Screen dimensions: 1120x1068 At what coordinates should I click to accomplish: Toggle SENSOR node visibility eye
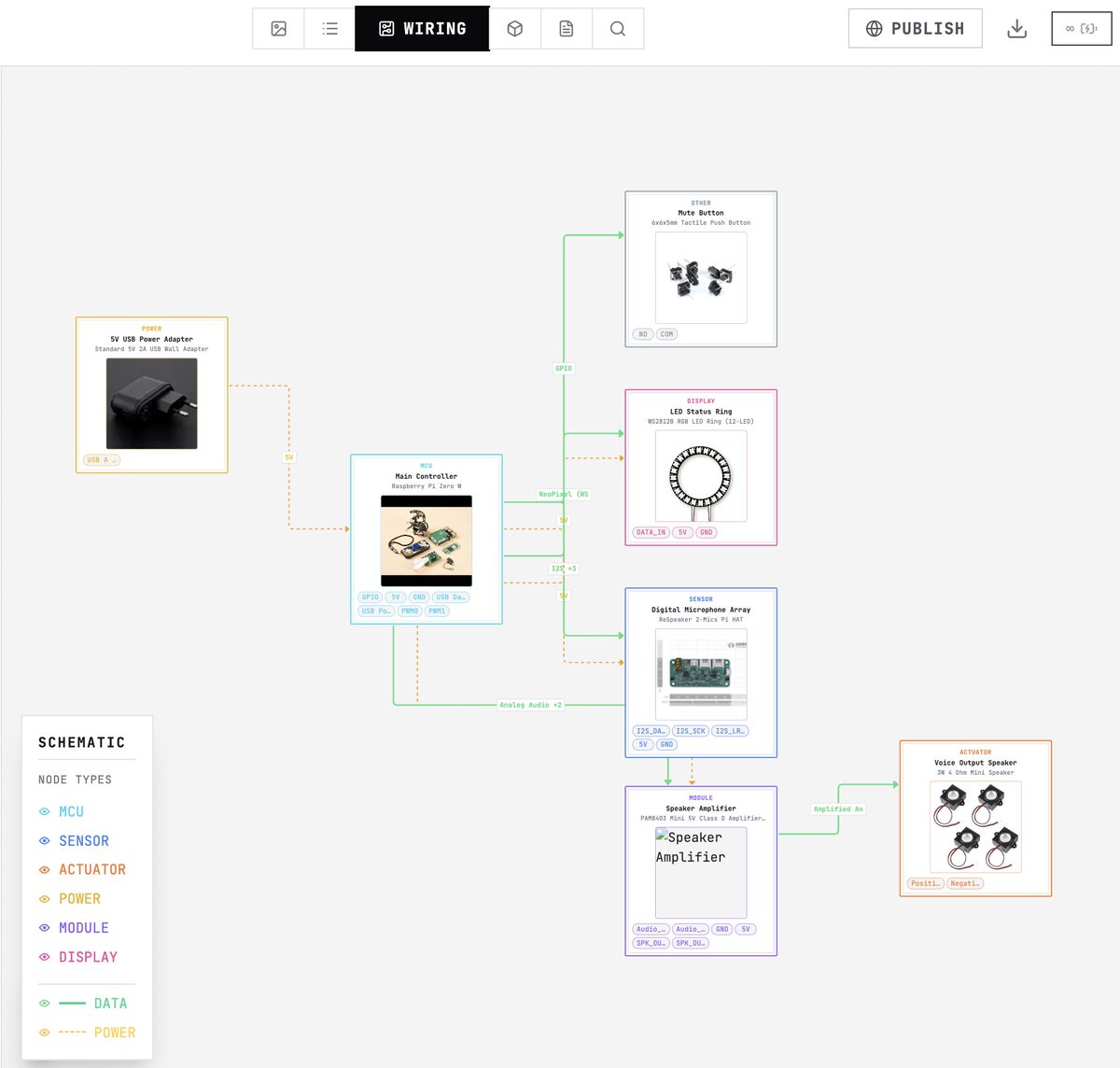[44, 840]
